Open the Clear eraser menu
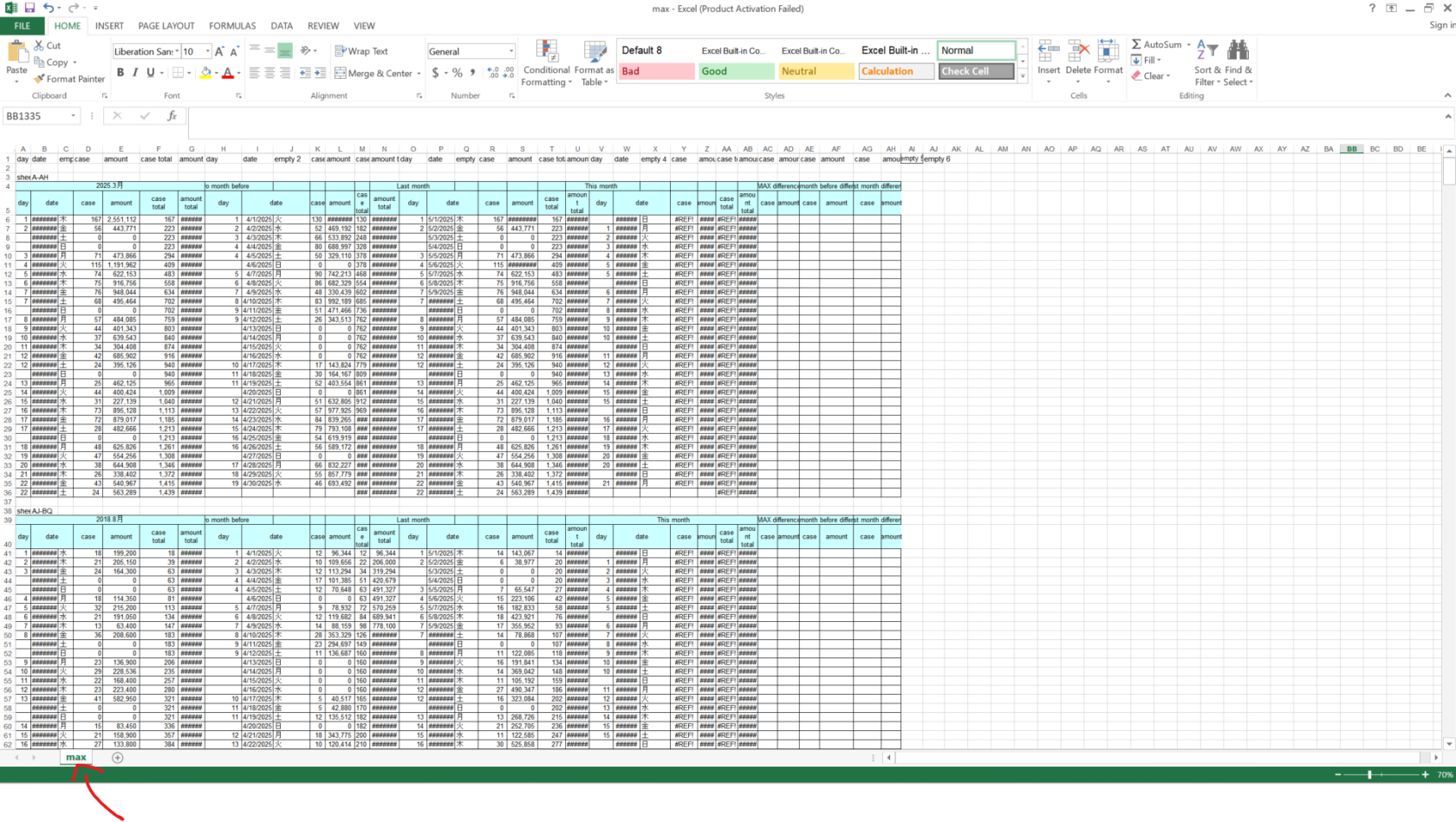The width and height of the screenshot is (1456, 822). [1150, 75]
